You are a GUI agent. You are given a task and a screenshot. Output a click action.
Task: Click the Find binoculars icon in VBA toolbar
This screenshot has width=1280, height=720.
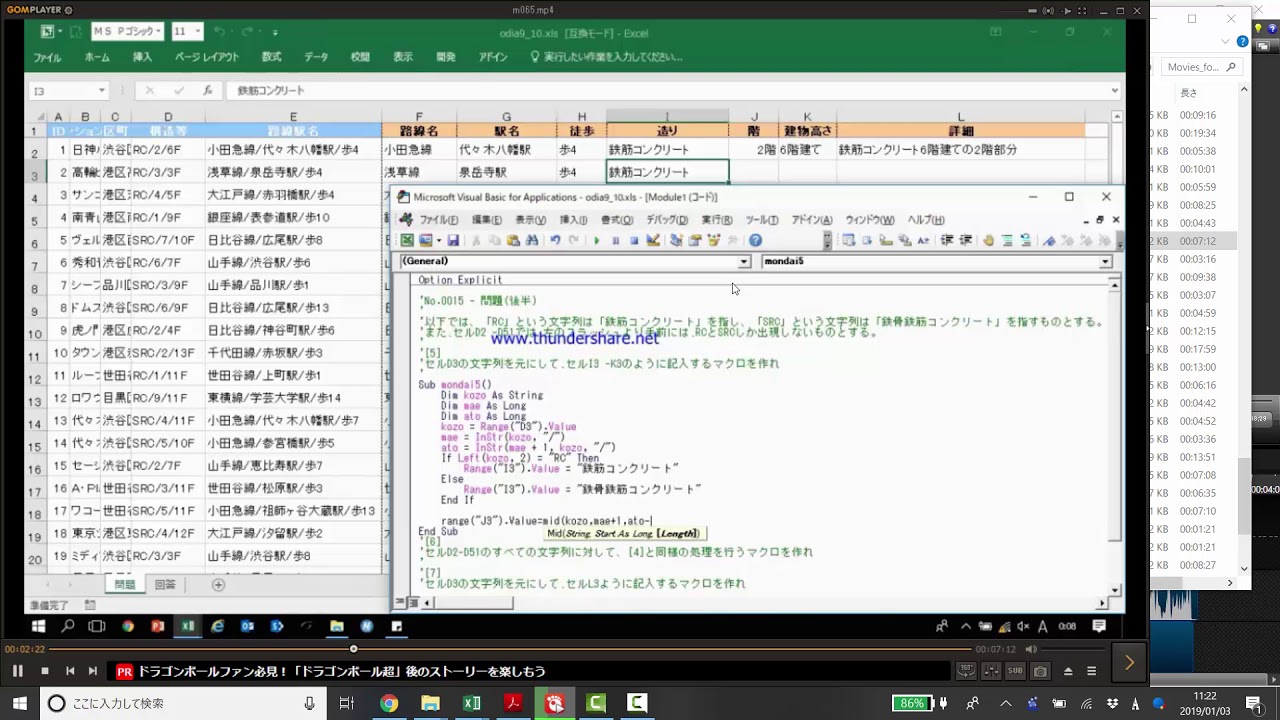point(532,241)
